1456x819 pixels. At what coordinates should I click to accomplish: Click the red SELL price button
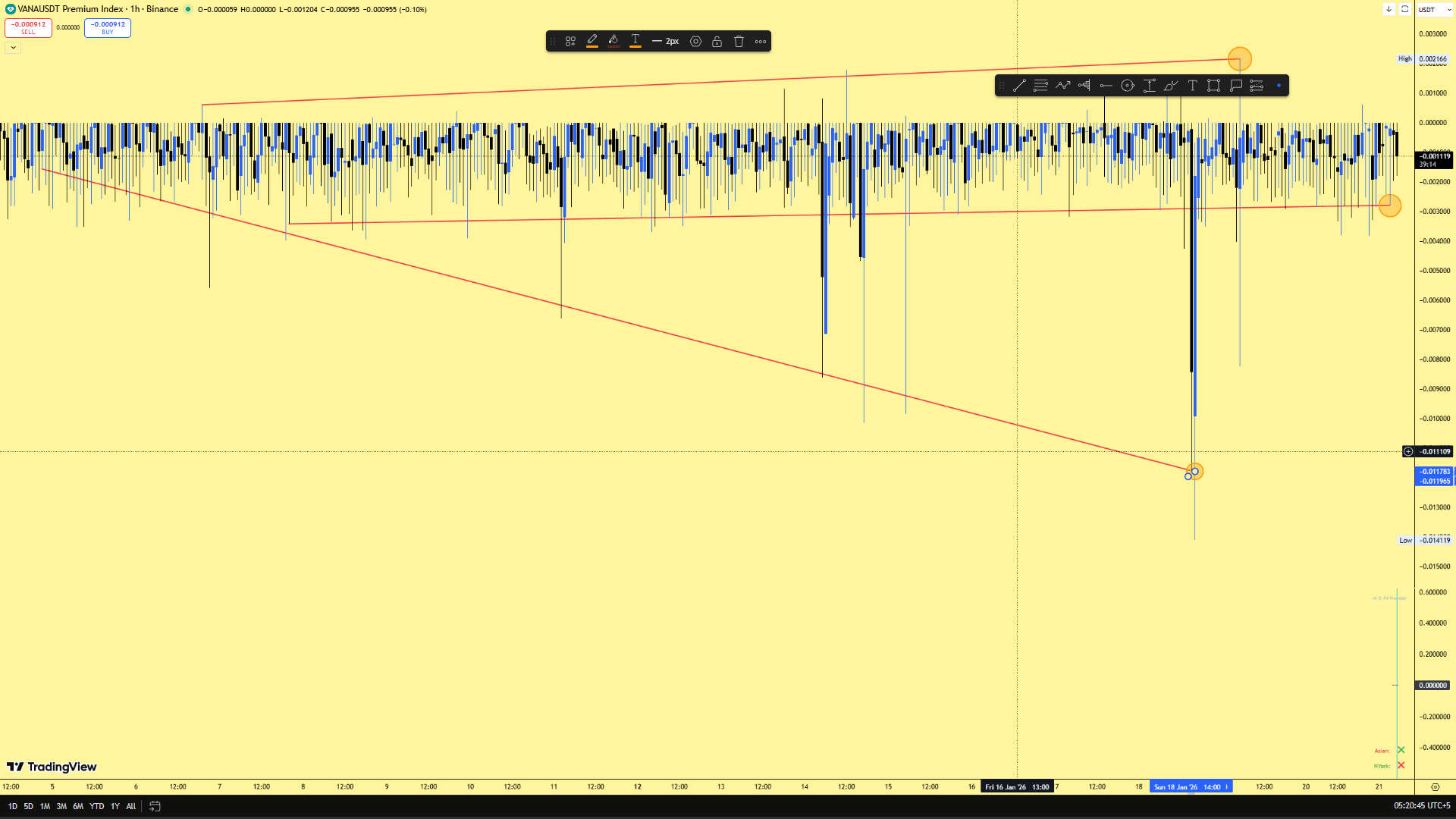point(28,28)
